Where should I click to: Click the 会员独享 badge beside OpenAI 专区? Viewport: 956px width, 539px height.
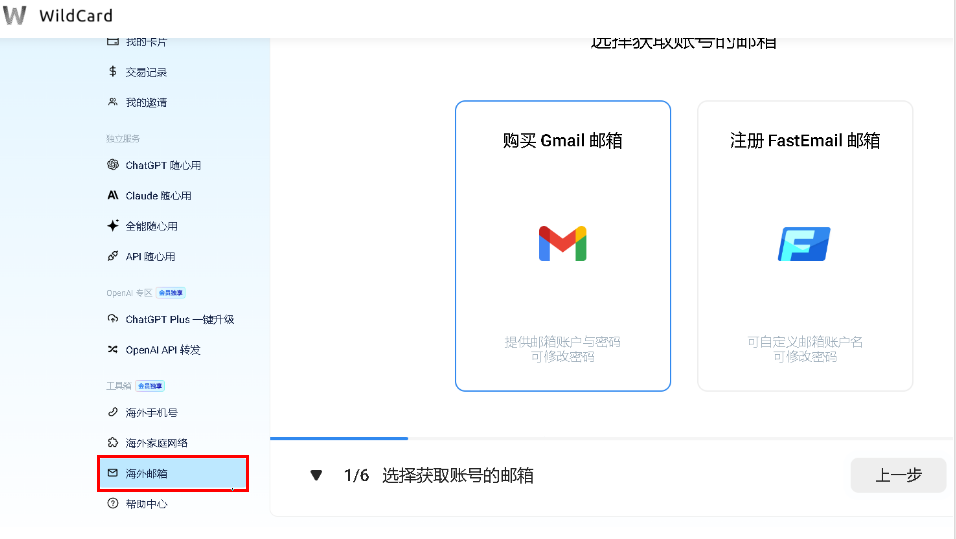tap(171, 293)
